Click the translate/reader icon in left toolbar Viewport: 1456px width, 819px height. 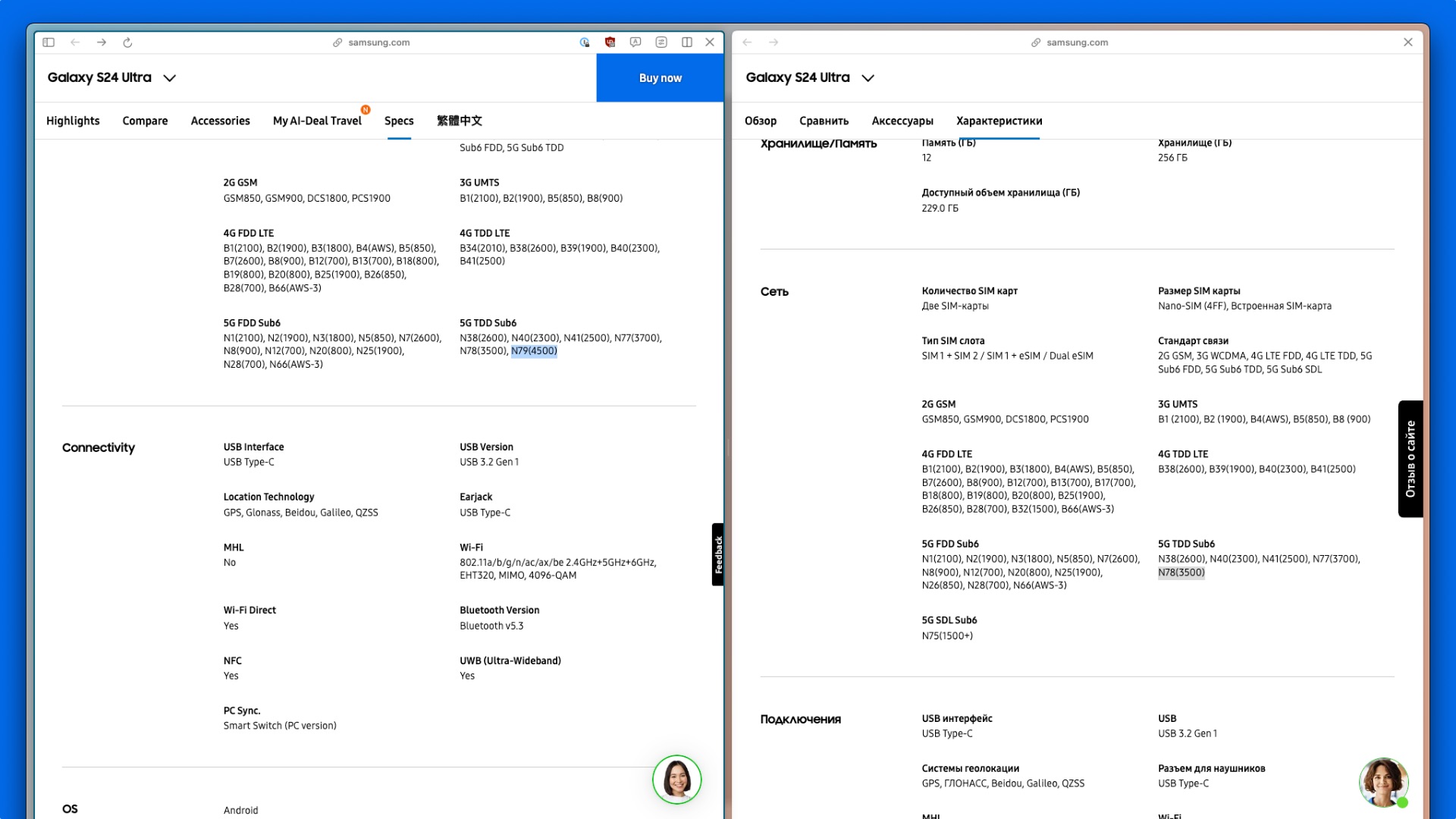pos(635,42)
